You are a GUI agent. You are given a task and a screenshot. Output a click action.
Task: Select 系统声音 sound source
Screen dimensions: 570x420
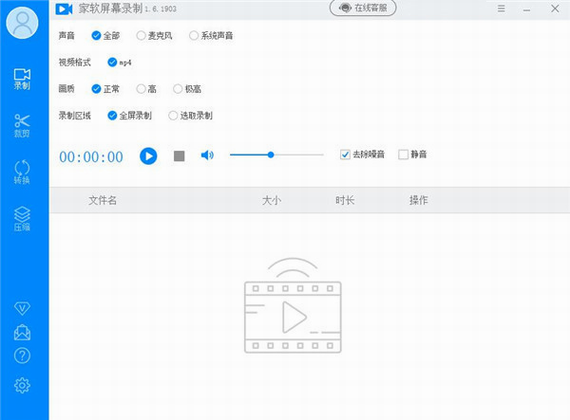click(211, 36)
